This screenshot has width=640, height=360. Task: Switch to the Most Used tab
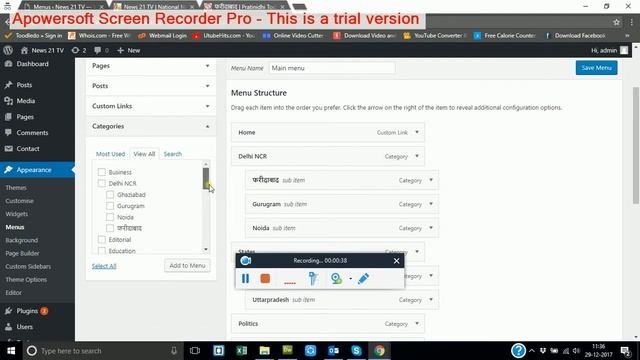[110, 154]
